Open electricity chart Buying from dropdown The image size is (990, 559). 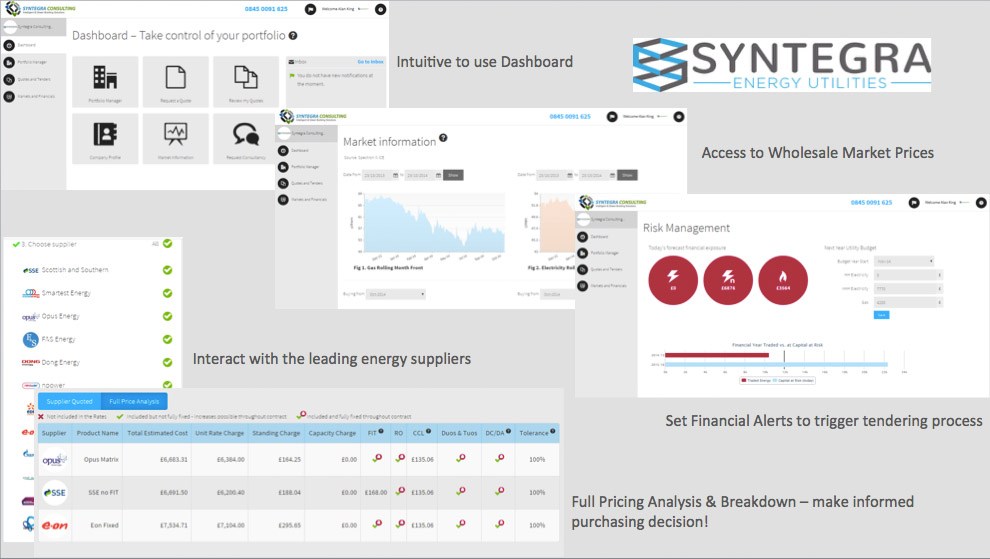point(558,294)
